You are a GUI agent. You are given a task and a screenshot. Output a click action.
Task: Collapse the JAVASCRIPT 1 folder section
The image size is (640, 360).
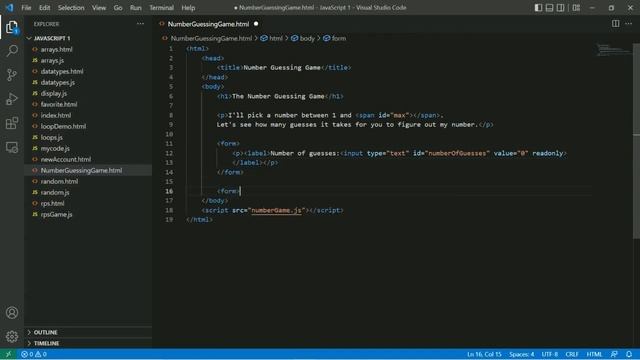click(x=52, y=38)
